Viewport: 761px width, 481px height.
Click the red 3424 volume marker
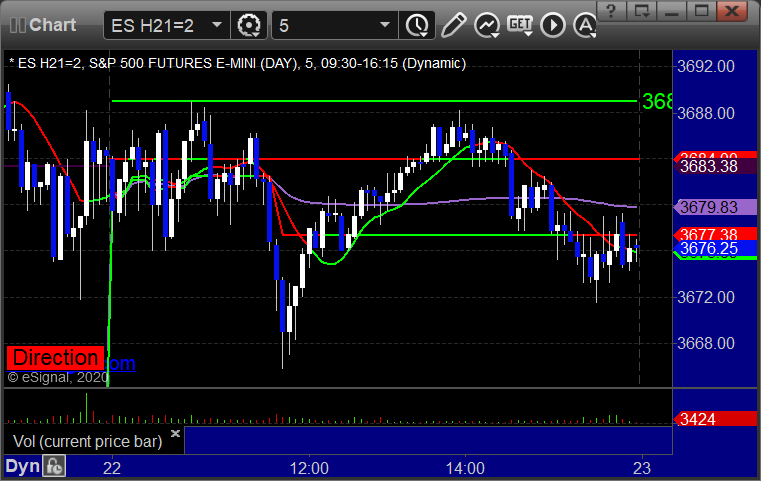point(715,419)
